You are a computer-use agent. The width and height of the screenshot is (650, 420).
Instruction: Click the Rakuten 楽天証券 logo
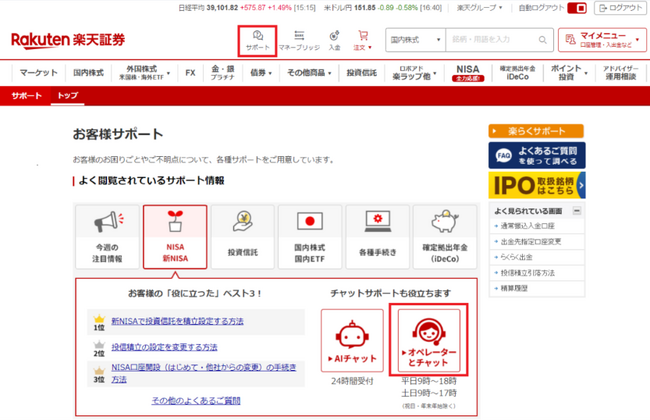tap(68, 40)
